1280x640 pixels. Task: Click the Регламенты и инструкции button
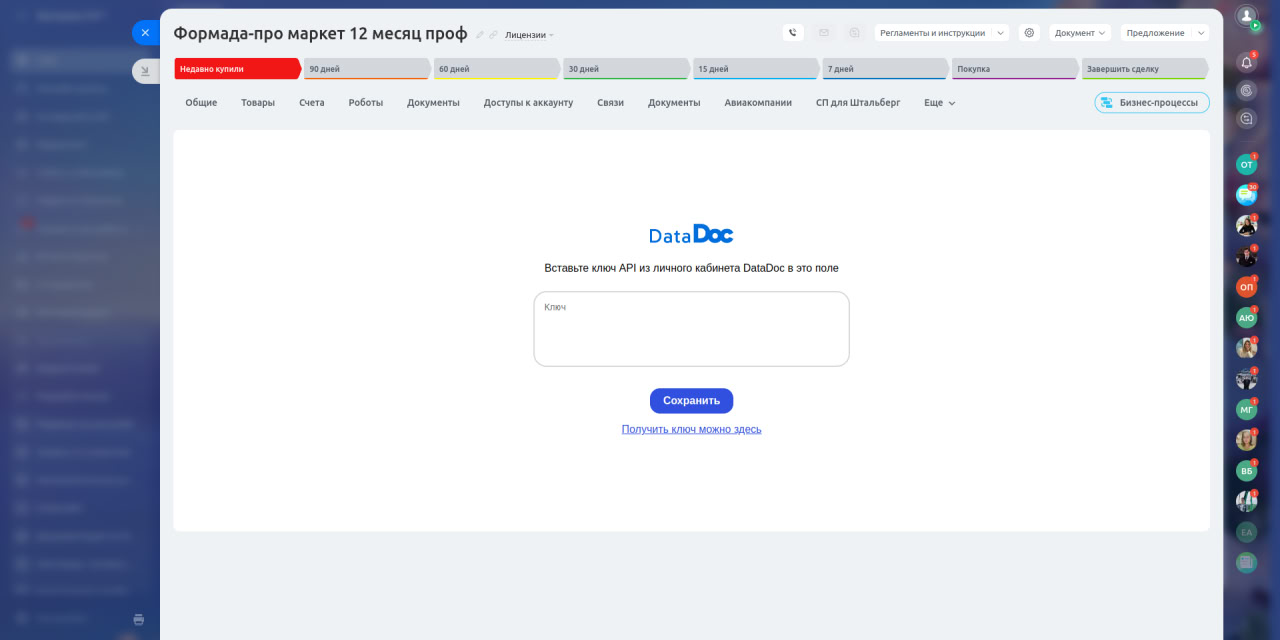[x=933, y=33]
